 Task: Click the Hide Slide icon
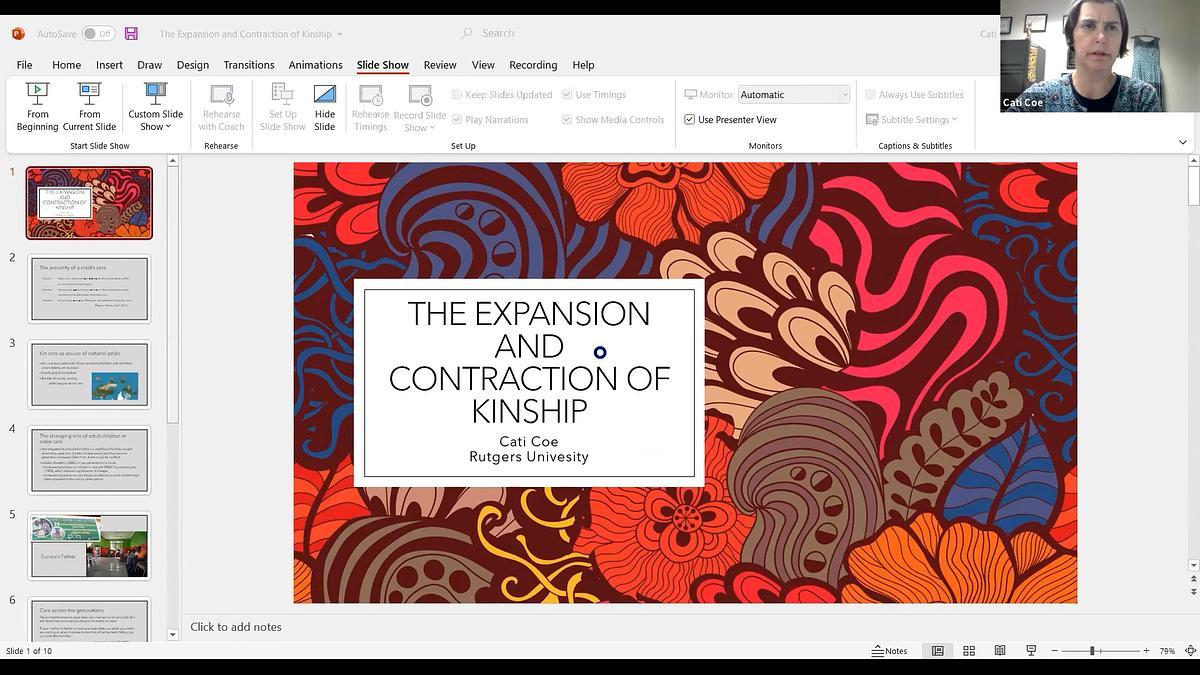click(x=324, y=107)
